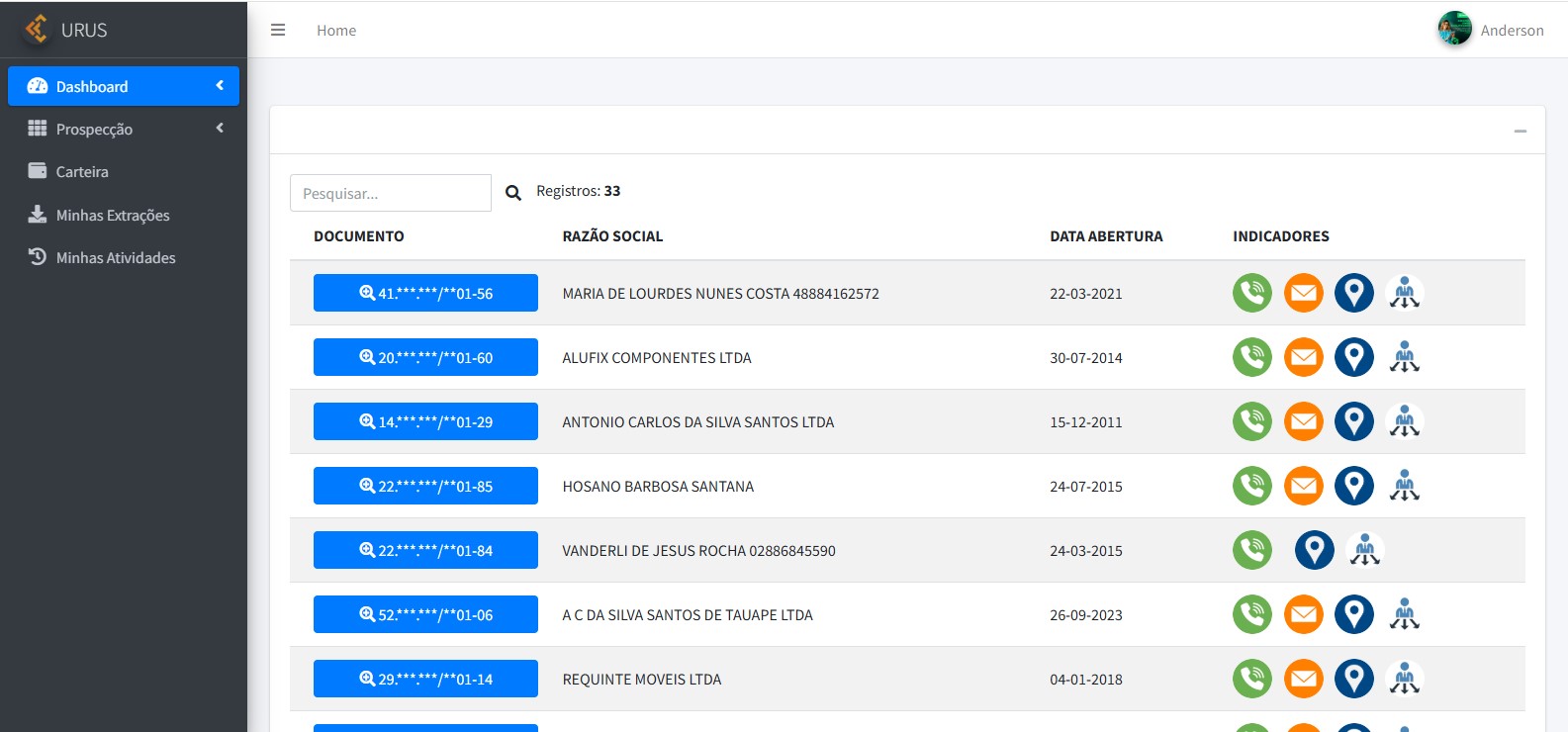The width and height of the screenshot is (1568, 732).
Task: Open Minhas Extrações in the sidebar
Action: coord(112,216)
